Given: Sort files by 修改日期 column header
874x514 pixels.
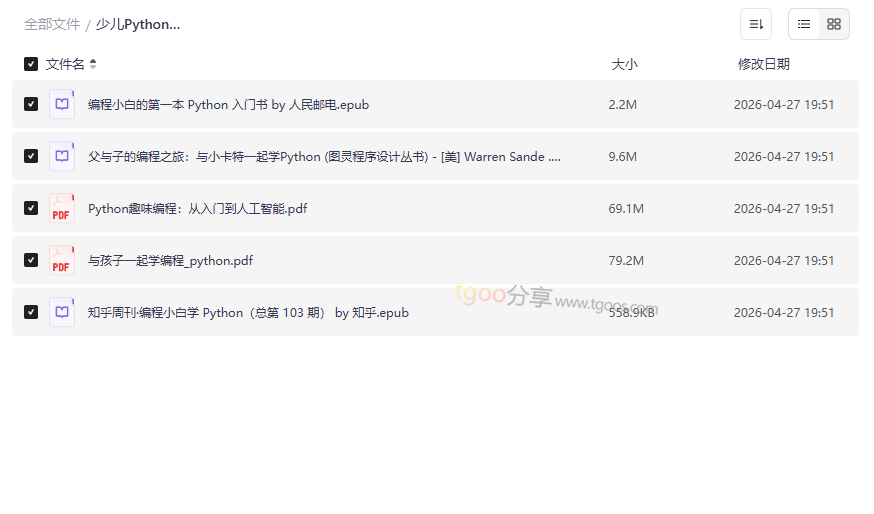Looking at the screenshot, I should (763, 64).
